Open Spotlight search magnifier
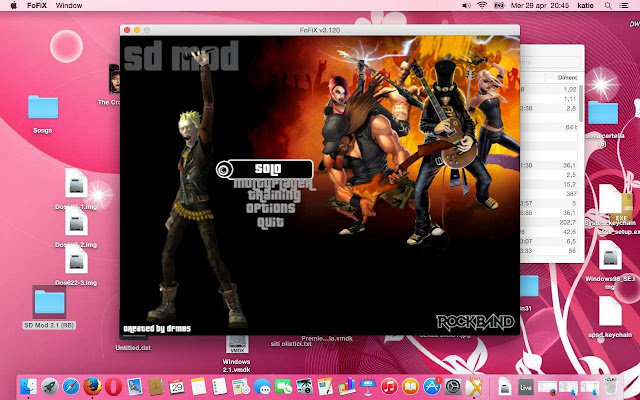Viewport: 640px width, 400px height. [x=608, y=5]
